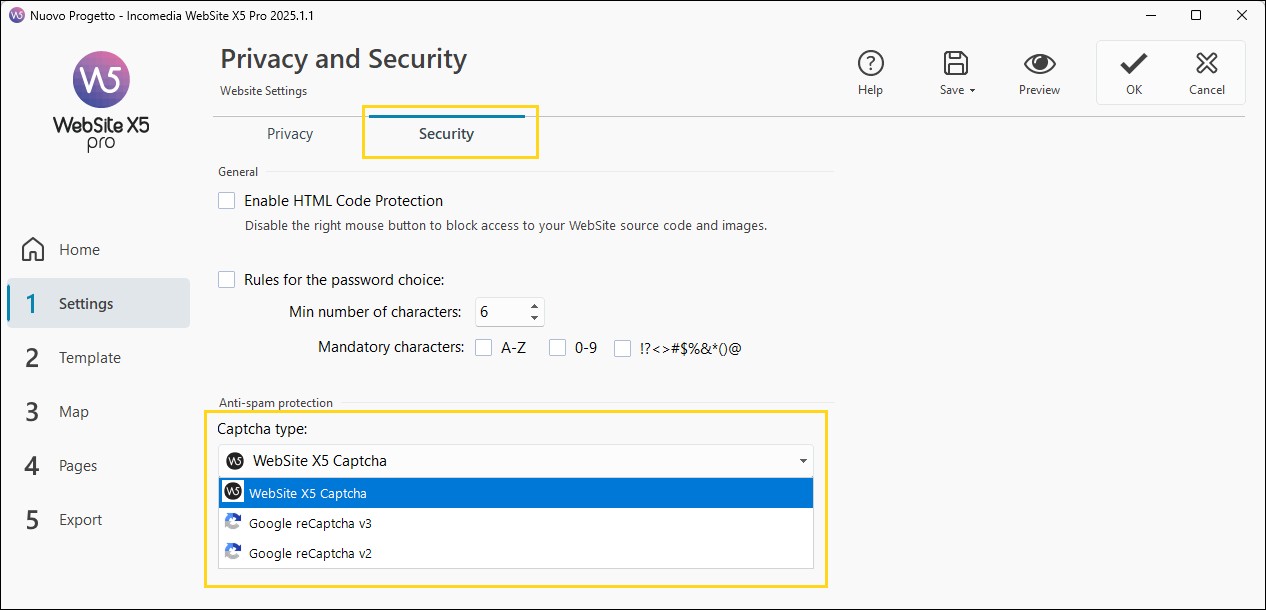Check the A-Z mandatory characters box
This screenshot has width=1266, height=610.
click(483, 348)
